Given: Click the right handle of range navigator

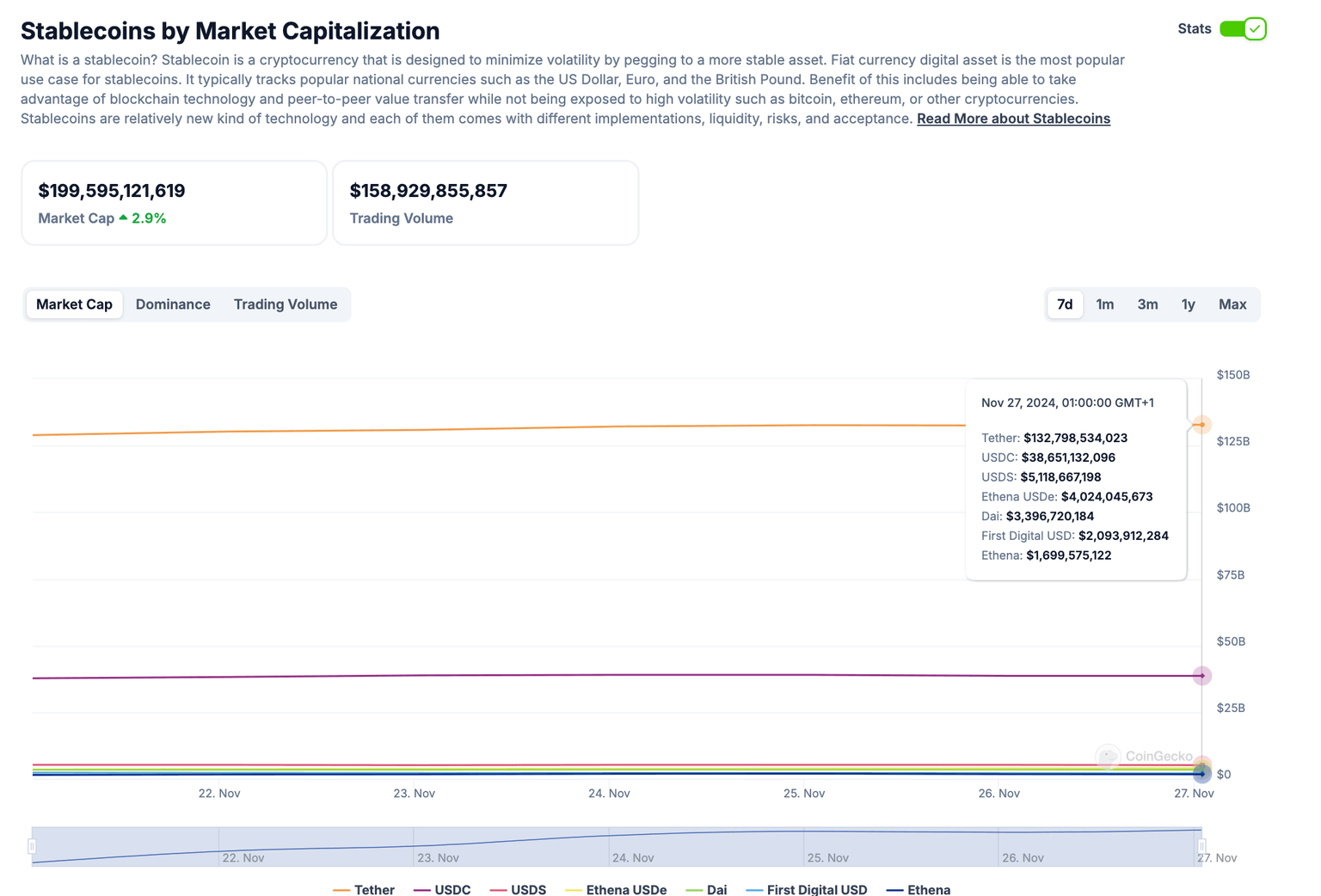Looking at the screenshot, I should [x=1201, y=846].
